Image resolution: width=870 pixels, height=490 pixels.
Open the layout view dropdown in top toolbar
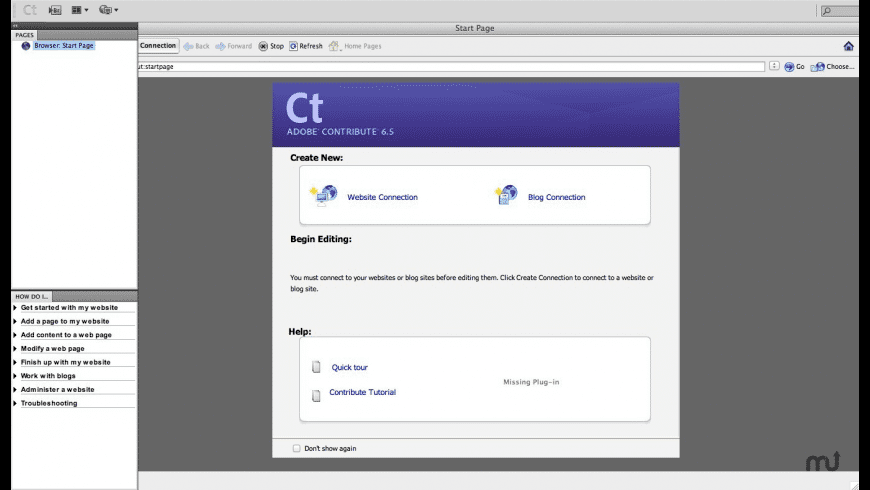pos(79,10)
